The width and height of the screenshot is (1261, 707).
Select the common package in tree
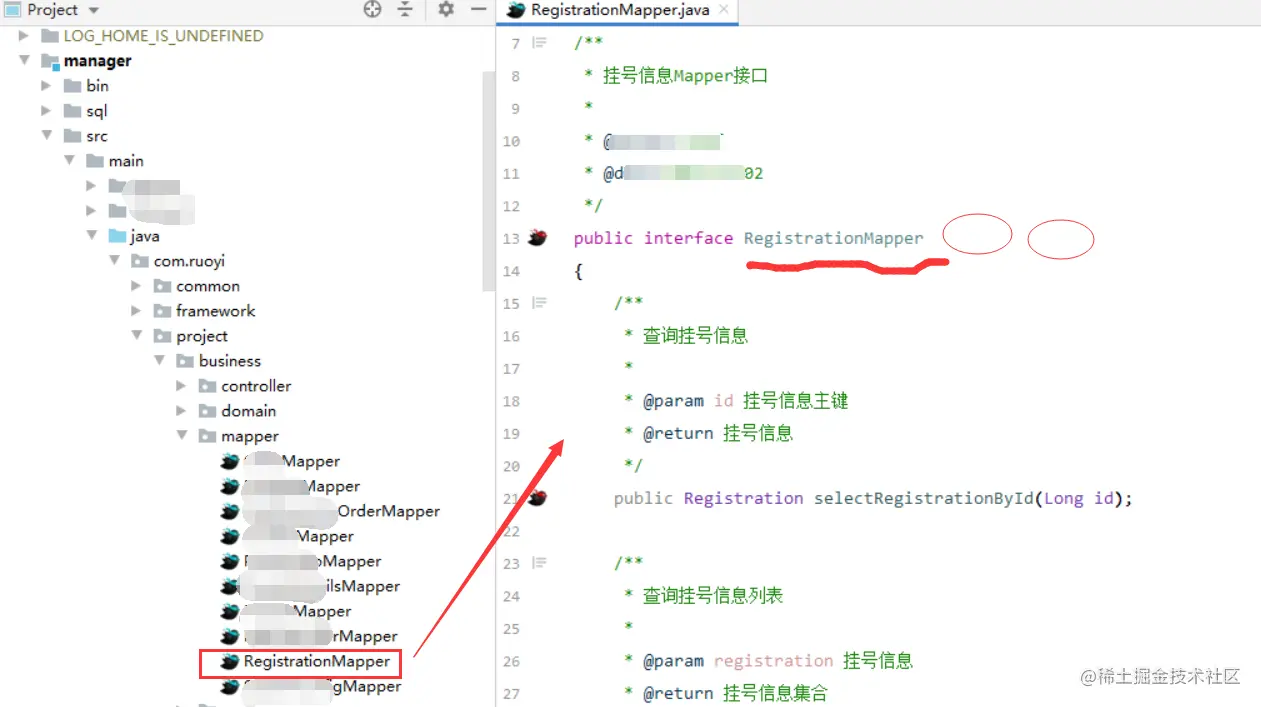pos(208,286)
